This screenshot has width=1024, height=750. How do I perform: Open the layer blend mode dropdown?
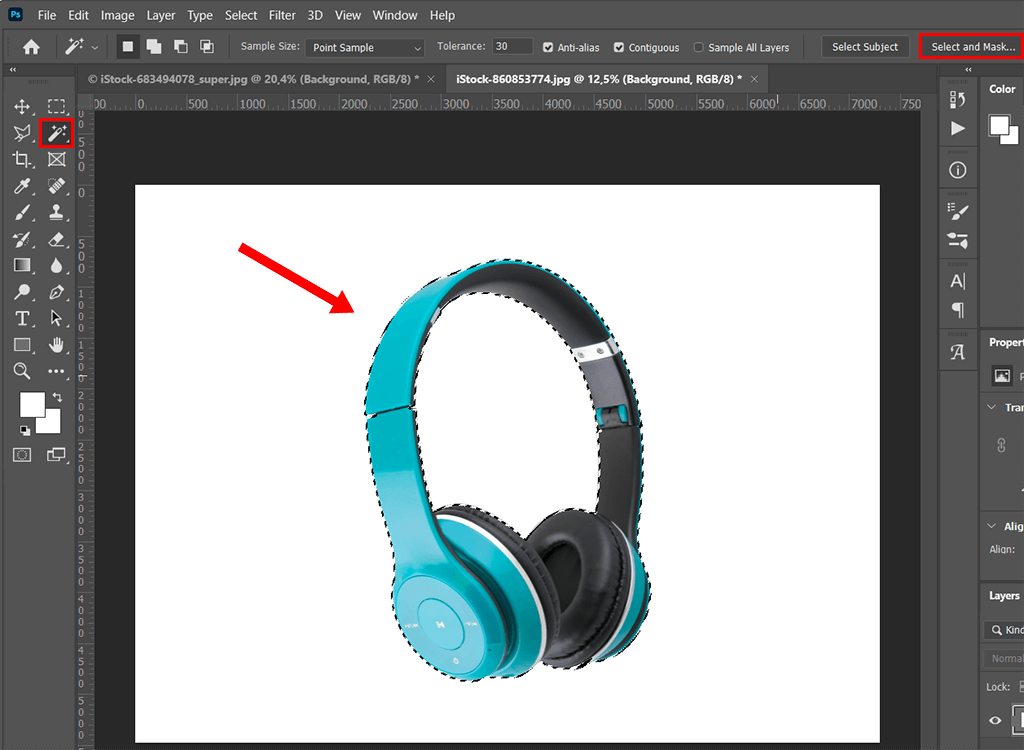tap(1004, 659)
